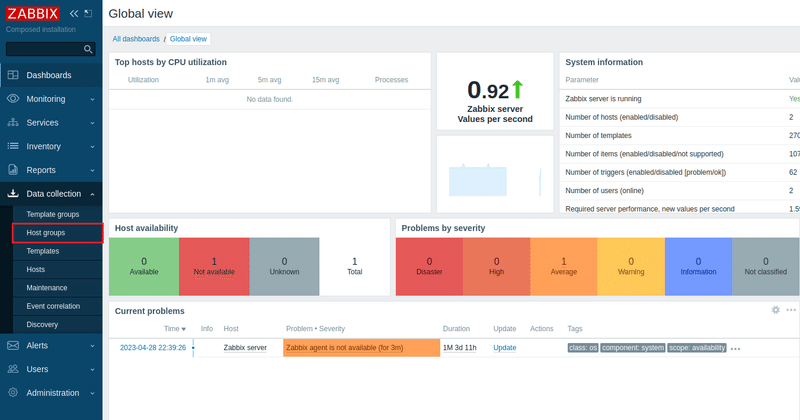Click the Alerts envelope icon
Screen dimensions: 800x420
coord(13,345)
